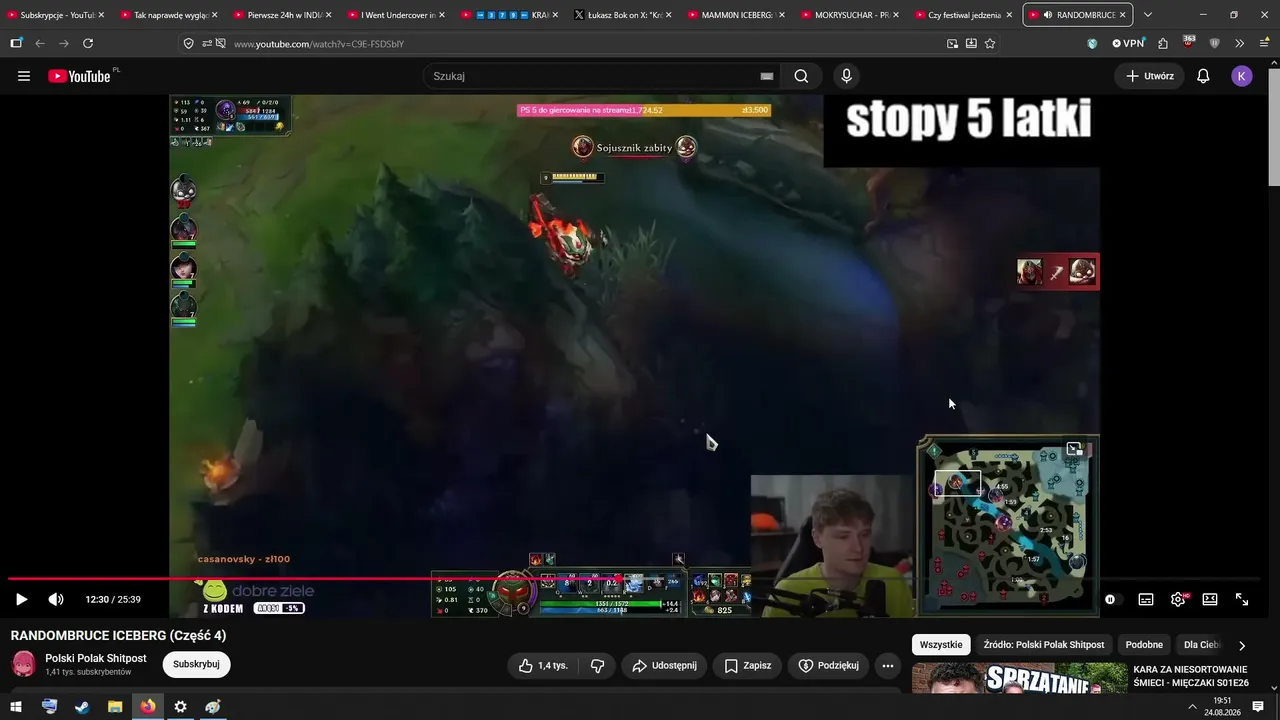Select the Podobne filter chip
Image resolution: width=1280 pixels, height=720 pixels.
1144,645
